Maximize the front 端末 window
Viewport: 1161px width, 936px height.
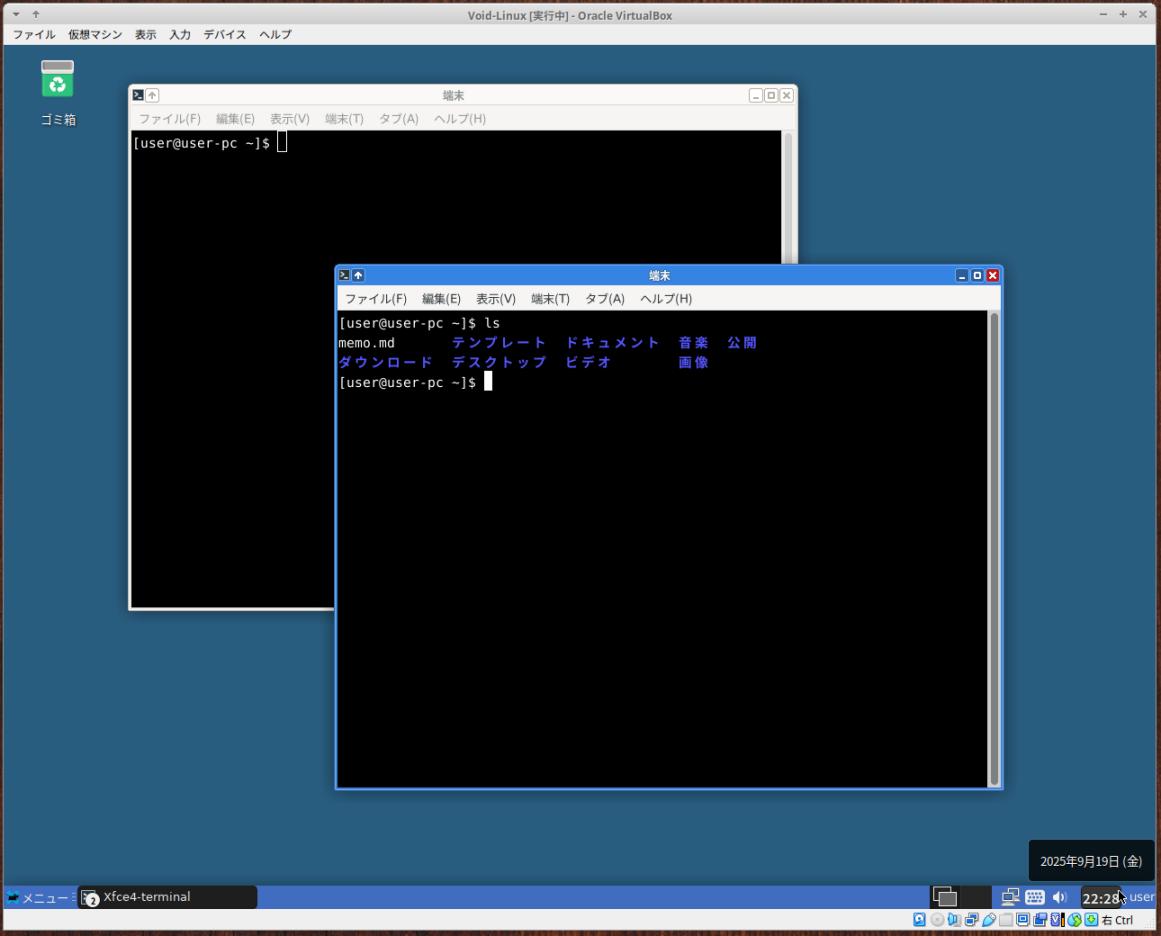click(977, 275)
